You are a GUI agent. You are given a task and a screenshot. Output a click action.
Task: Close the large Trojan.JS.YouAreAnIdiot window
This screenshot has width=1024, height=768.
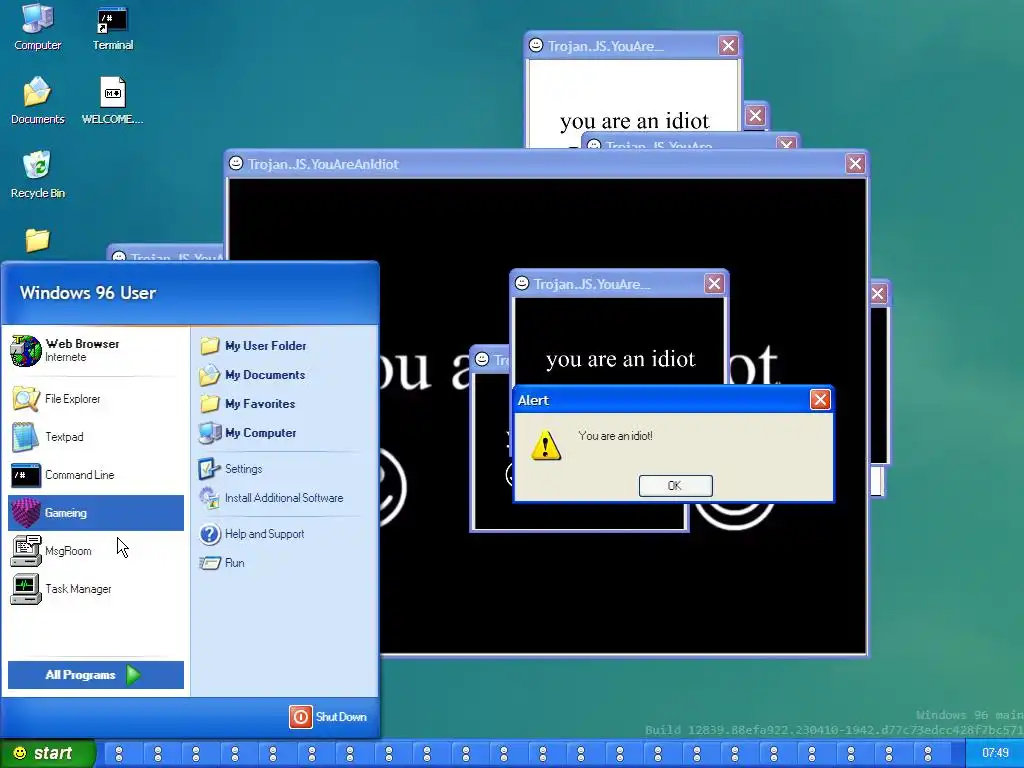[x=855, y=163]
